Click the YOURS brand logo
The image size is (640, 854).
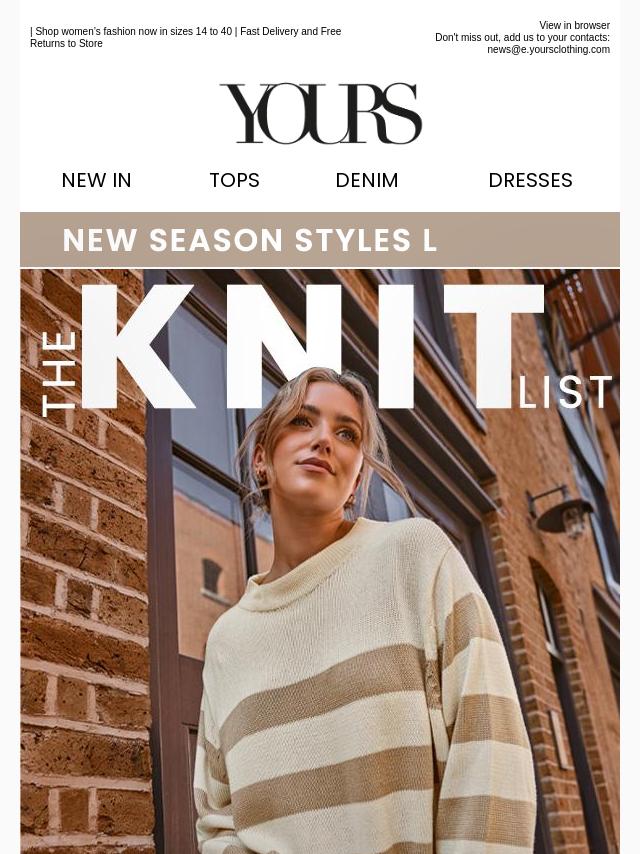click(x=321, y=113)
